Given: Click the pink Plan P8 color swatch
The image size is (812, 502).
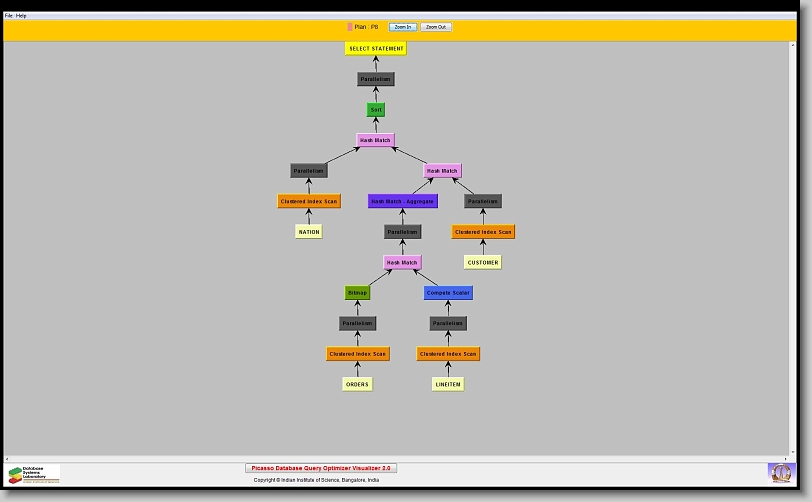Looking at the screenshot, I should (350, 27).
